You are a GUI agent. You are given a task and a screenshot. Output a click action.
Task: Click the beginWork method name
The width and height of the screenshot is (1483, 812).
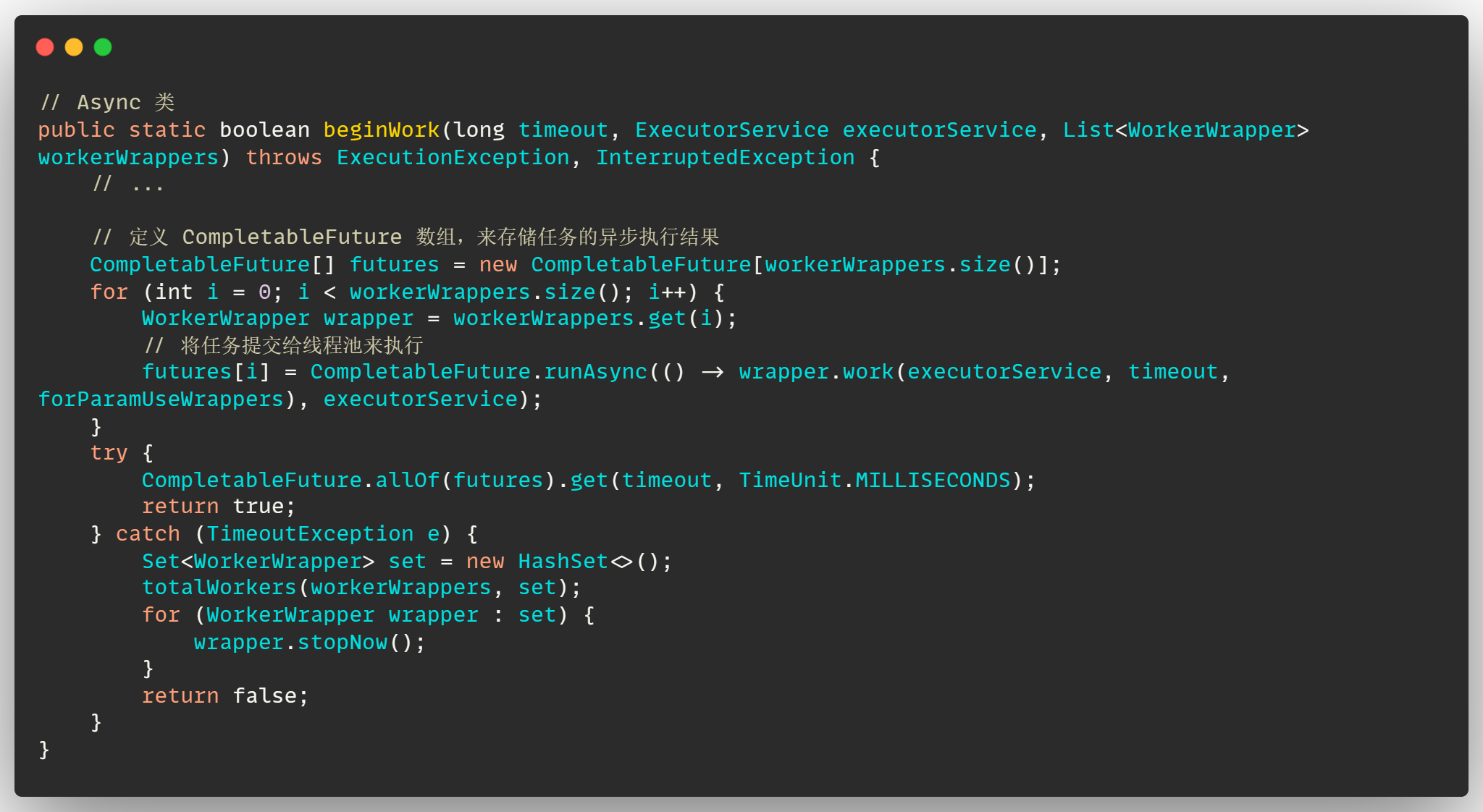pos(381,130)
